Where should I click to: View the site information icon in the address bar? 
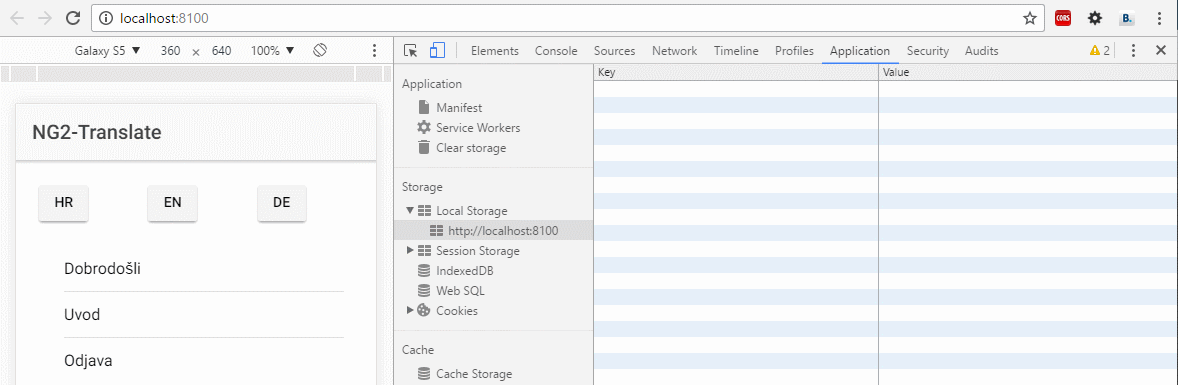point(106,18)
